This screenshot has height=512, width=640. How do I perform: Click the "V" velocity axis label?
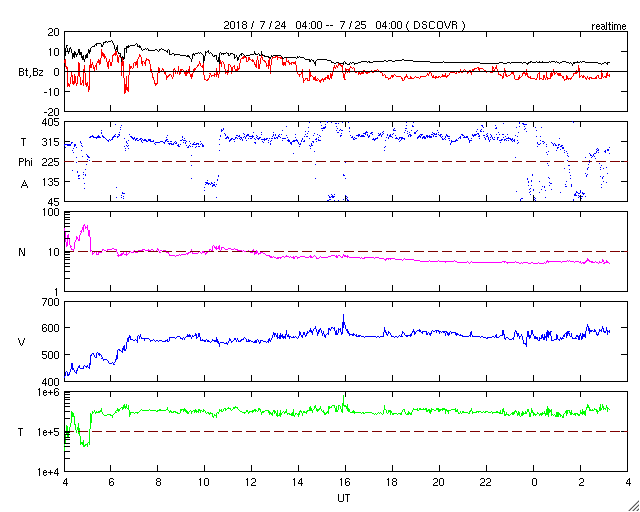[x=22, y=342]
